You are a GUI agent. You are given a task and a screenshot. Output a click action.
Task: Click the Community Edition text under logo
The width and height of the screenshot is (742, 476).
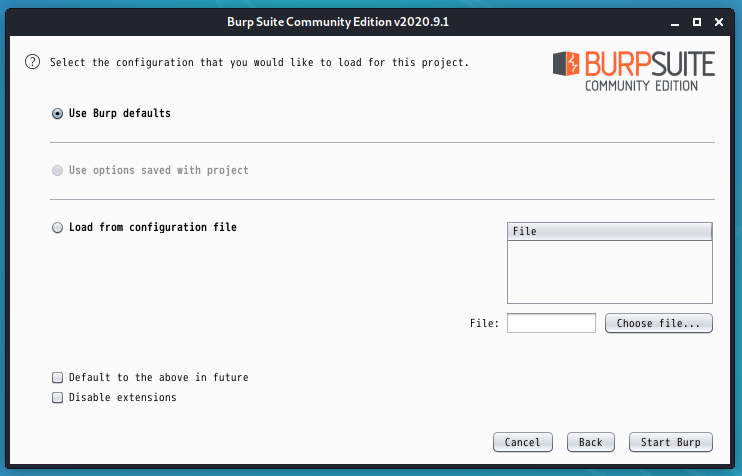[x=649, y=87]
